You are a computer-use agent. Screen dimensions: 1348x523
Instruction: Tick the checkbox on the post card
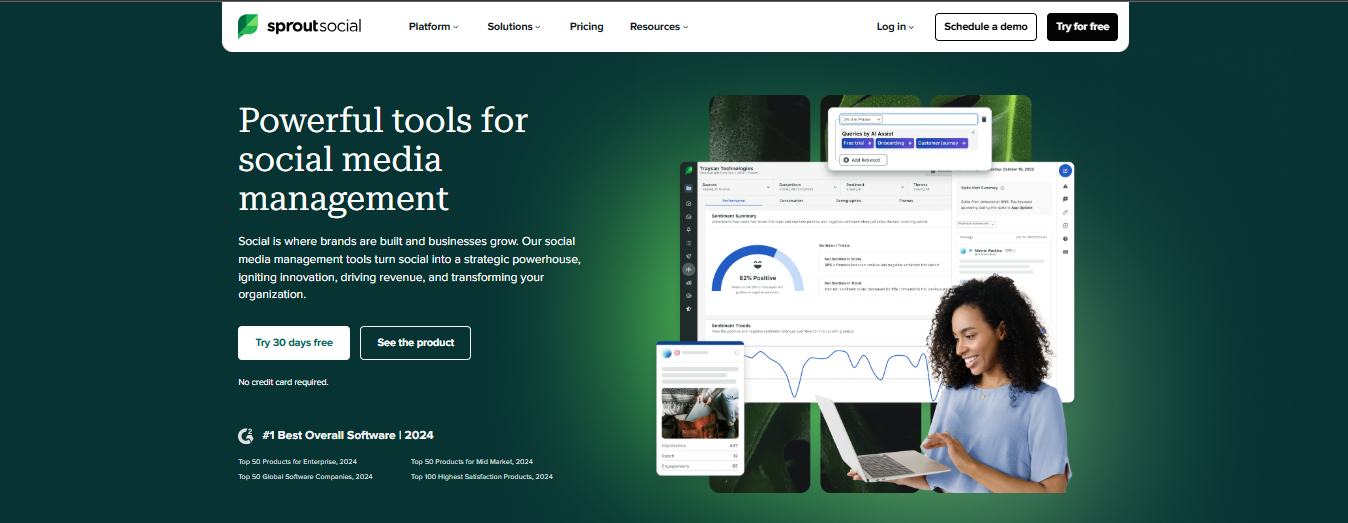[x=737, y=353]
